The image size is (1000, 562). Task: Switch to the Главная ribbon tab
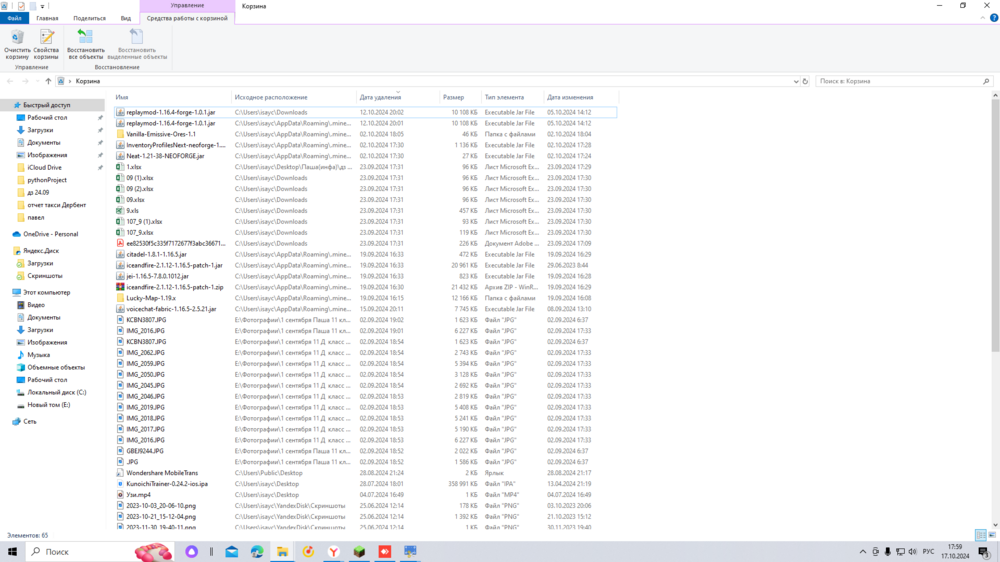tap(47, 18)
